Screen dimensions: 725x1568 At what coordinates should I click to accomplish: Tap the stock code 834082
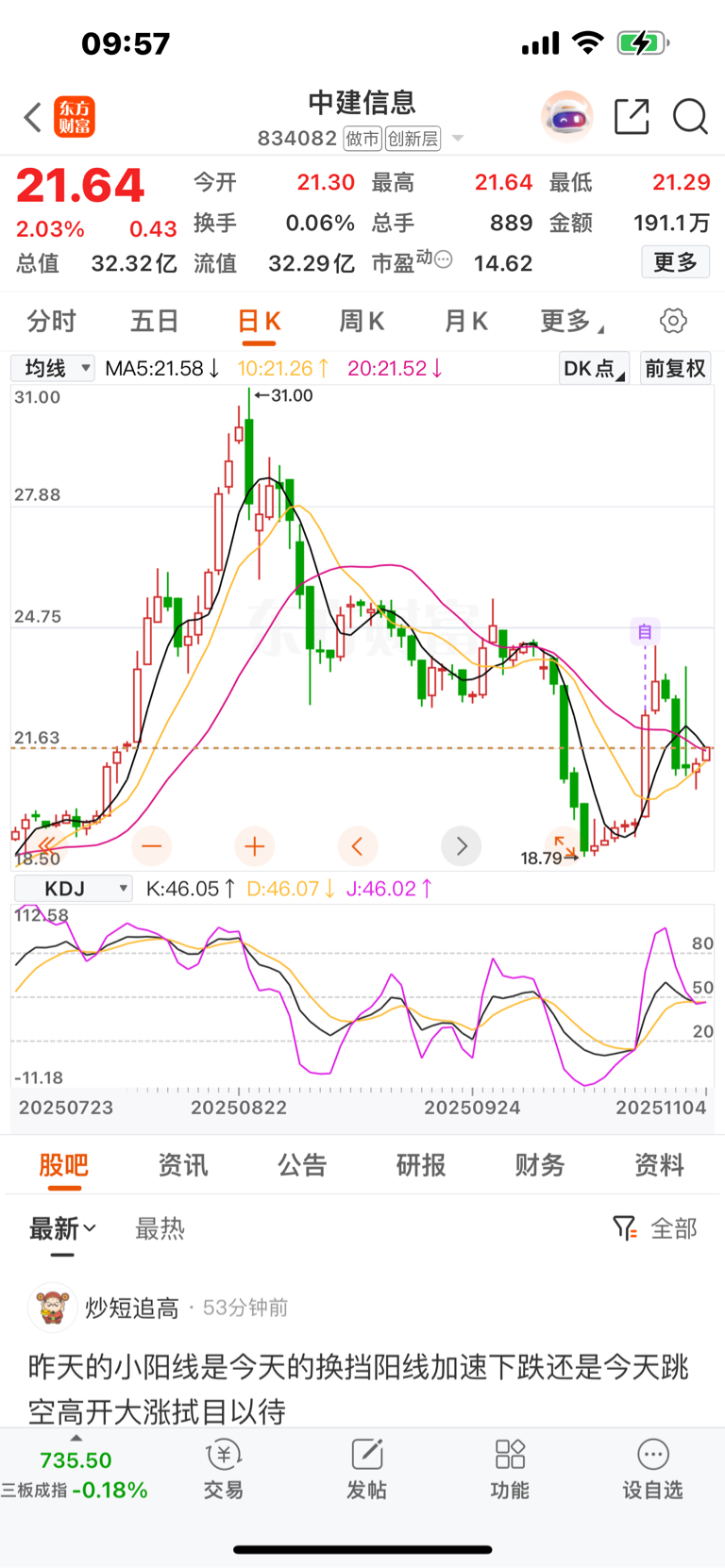(x=297, y=139)
